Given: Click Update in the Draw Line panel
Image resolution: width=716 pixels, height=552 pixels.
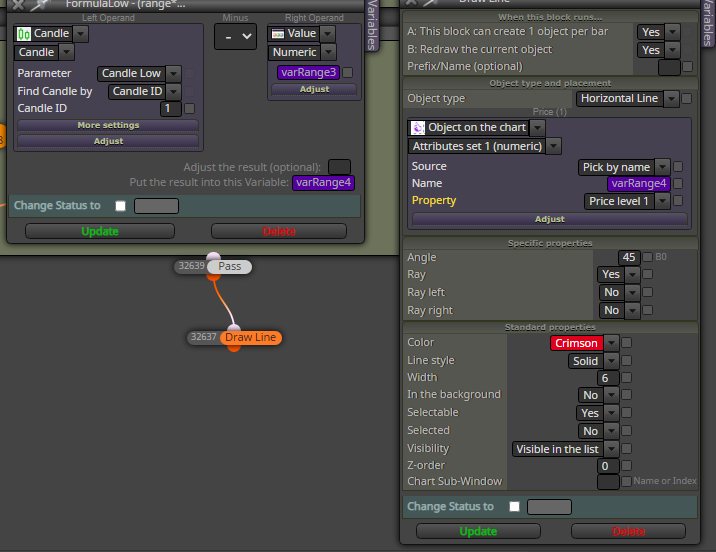Looking at the screenshot, I should tap(478, 531).
